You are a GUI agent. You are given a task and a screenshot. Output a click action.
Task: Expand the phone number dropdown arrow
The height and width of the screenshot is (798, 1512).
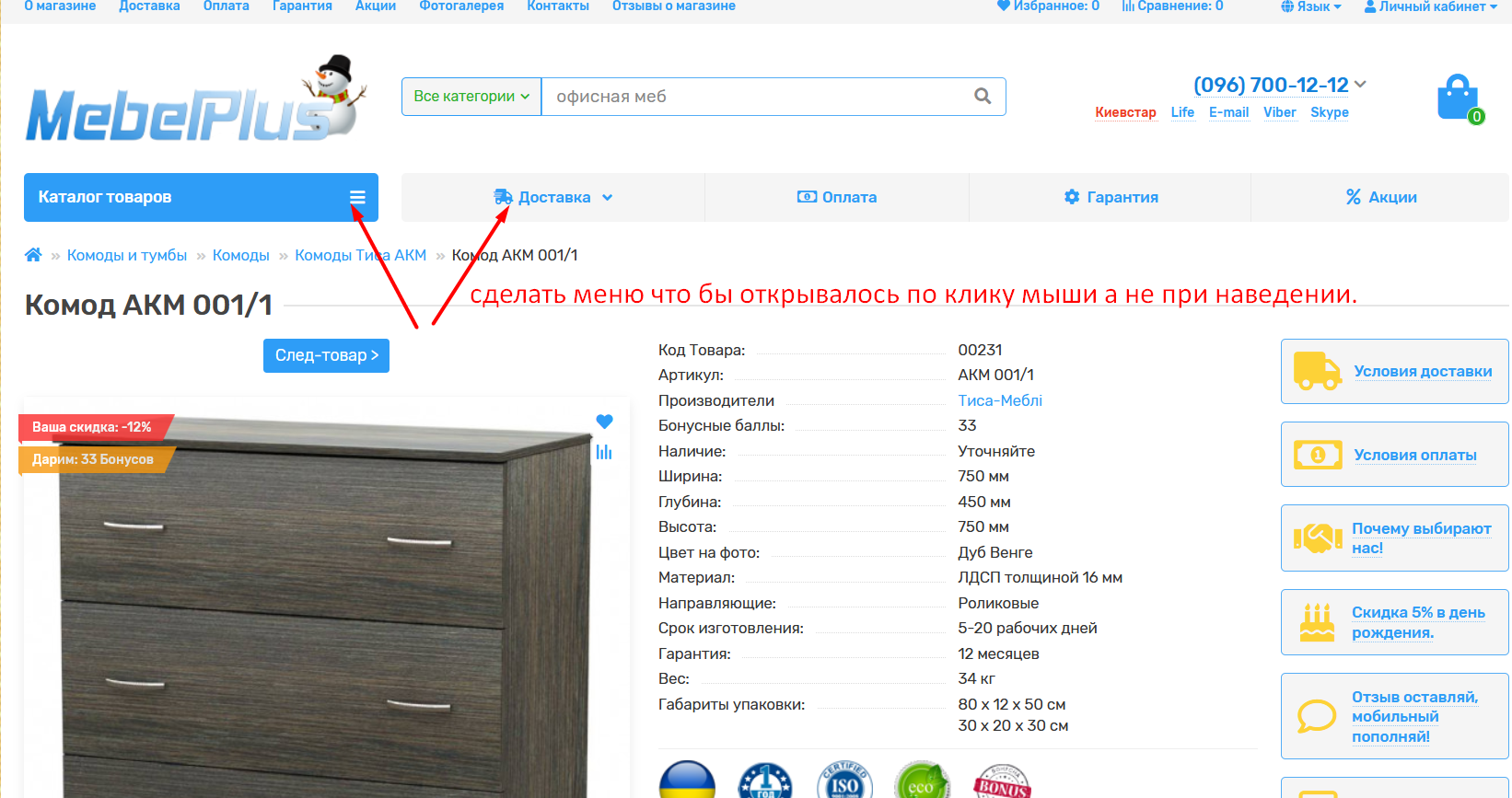1361,84
